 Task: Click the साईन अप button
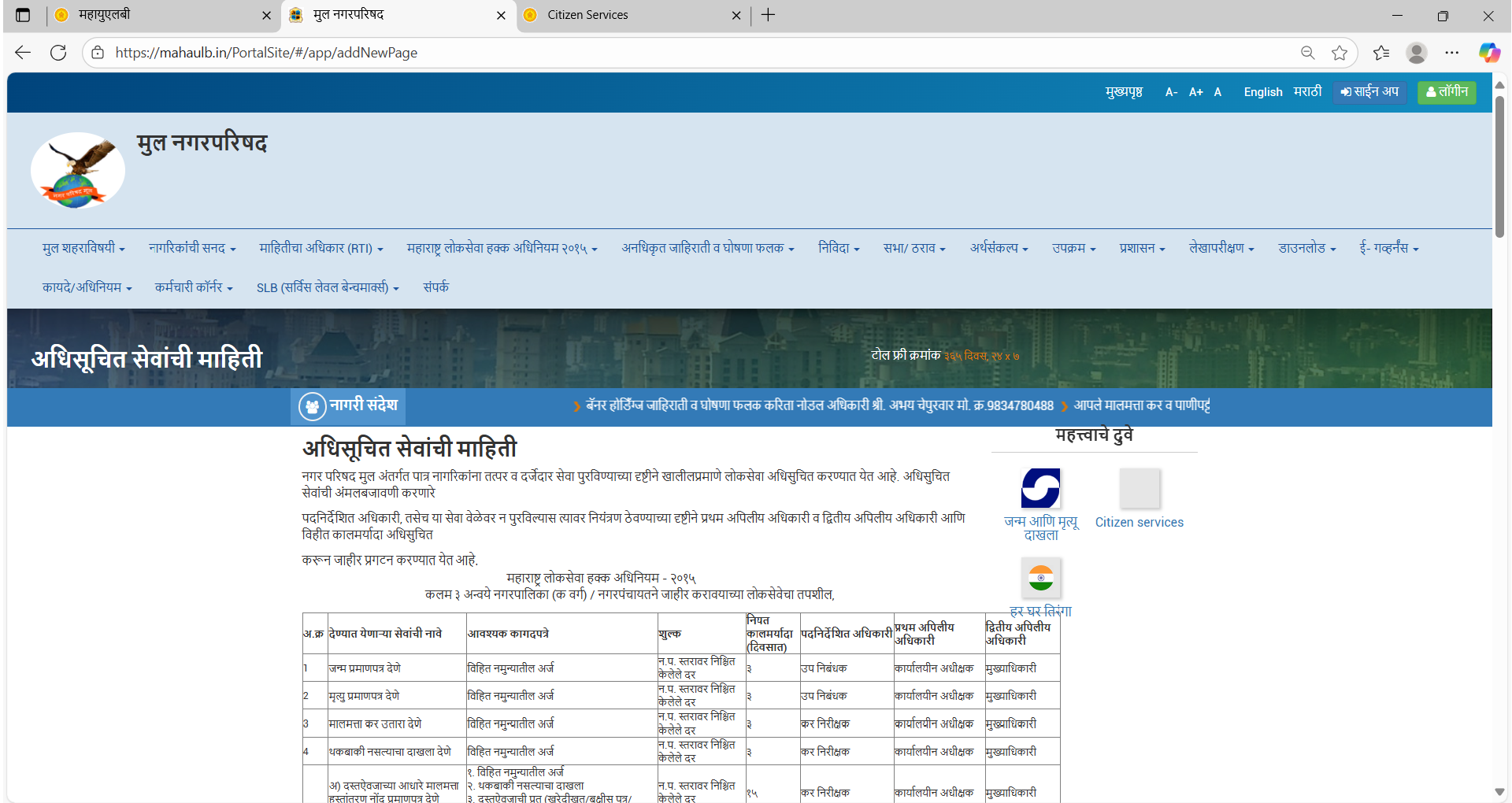[1369, 92]
